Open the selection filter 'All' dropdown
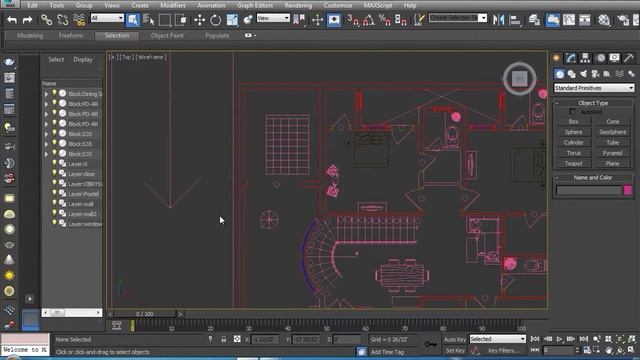The image size is (640, 360). click(107, 18)
